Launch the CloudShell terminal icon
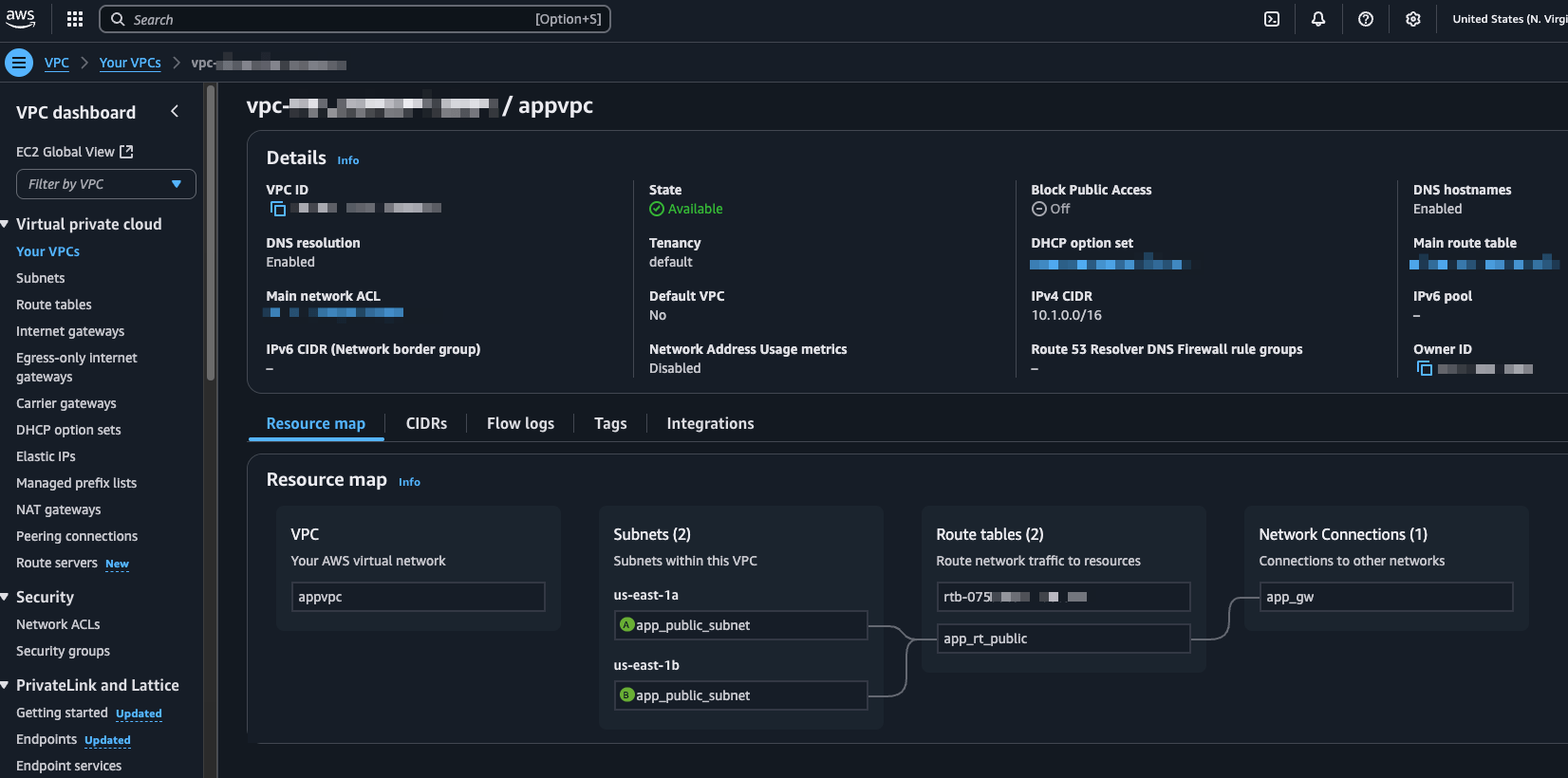The height and width of the screenshot is (778, 1568). click(x=1272, y=19)
